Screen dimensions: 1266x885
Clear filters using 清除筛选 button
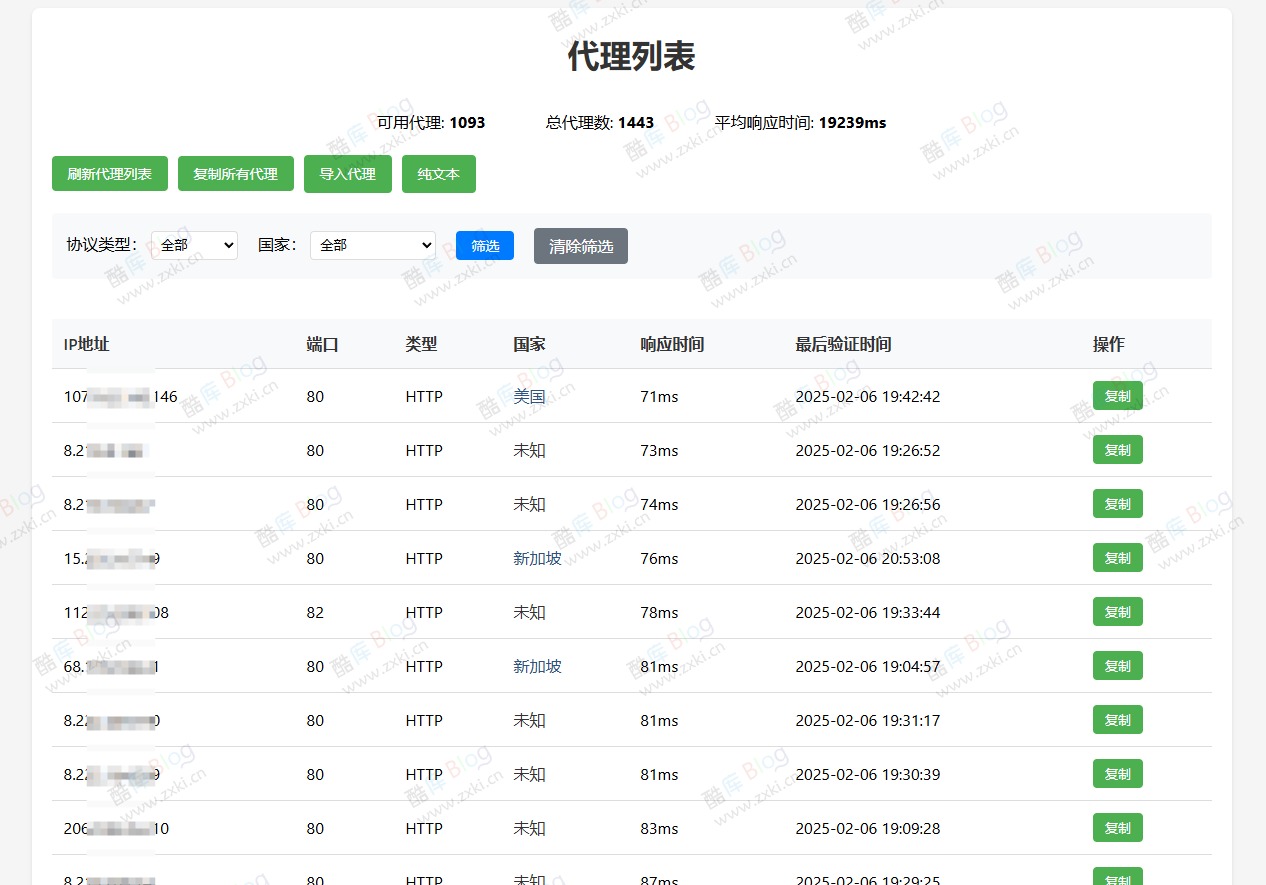click(x=580, y=246)
